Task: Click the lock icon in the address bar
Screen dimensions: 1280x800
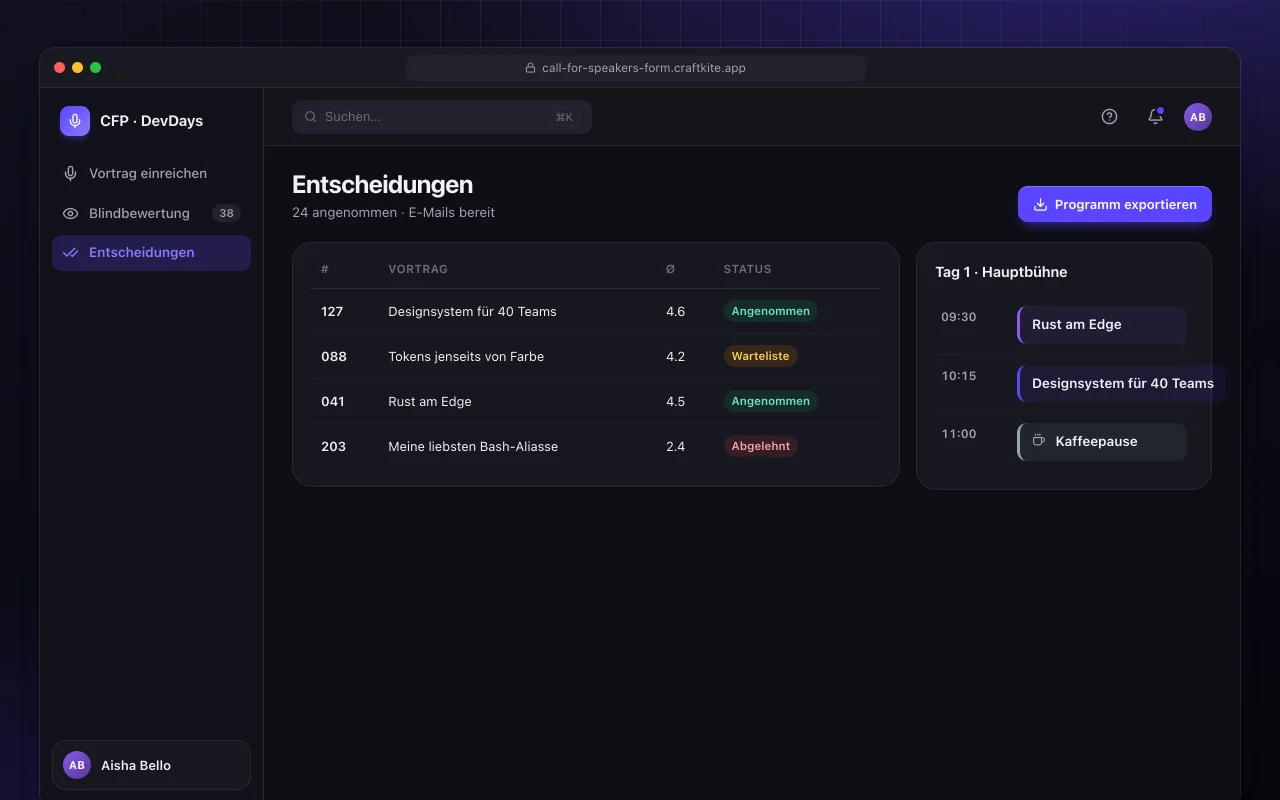Action: (531, 68)
